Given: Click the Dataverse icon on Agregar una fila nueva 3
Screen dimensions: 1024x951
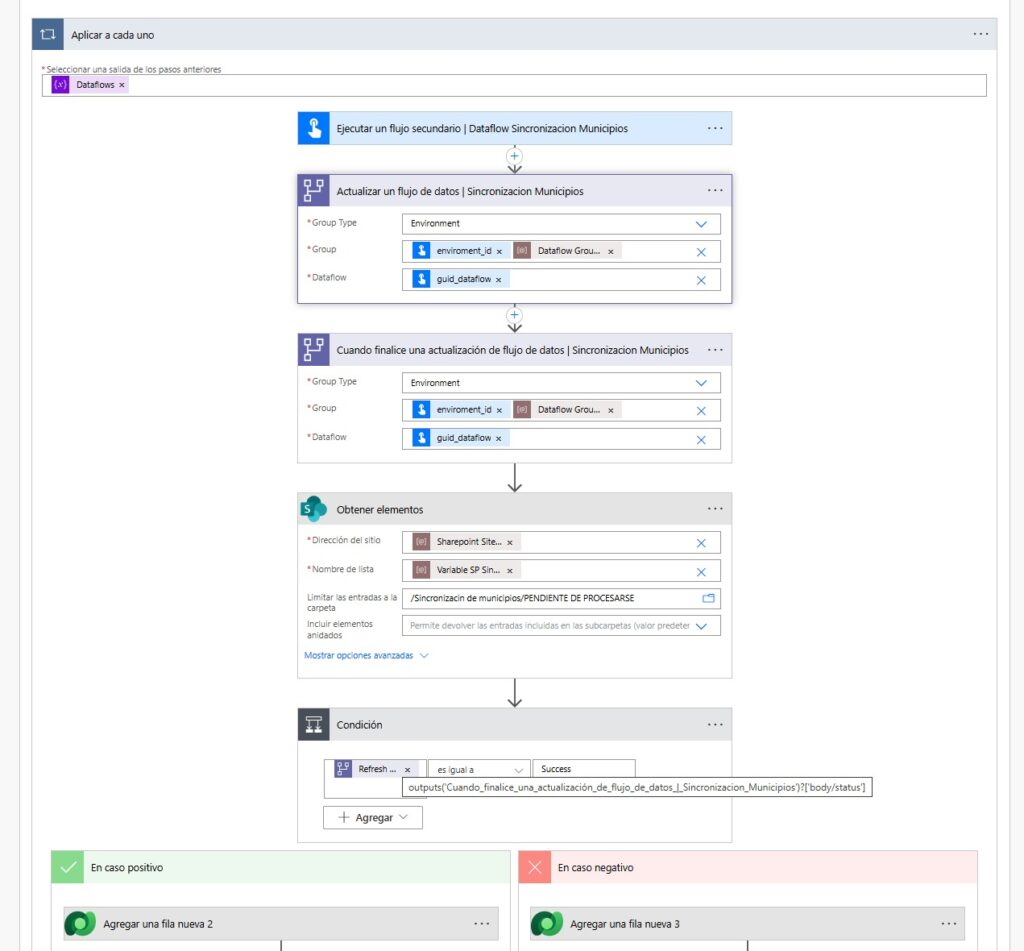Looking at the screenshot, I should [547, 924].
